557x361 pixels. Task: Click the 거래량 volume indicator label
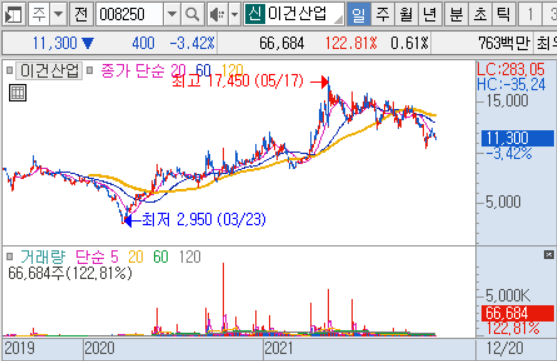[x=43, y=257]
